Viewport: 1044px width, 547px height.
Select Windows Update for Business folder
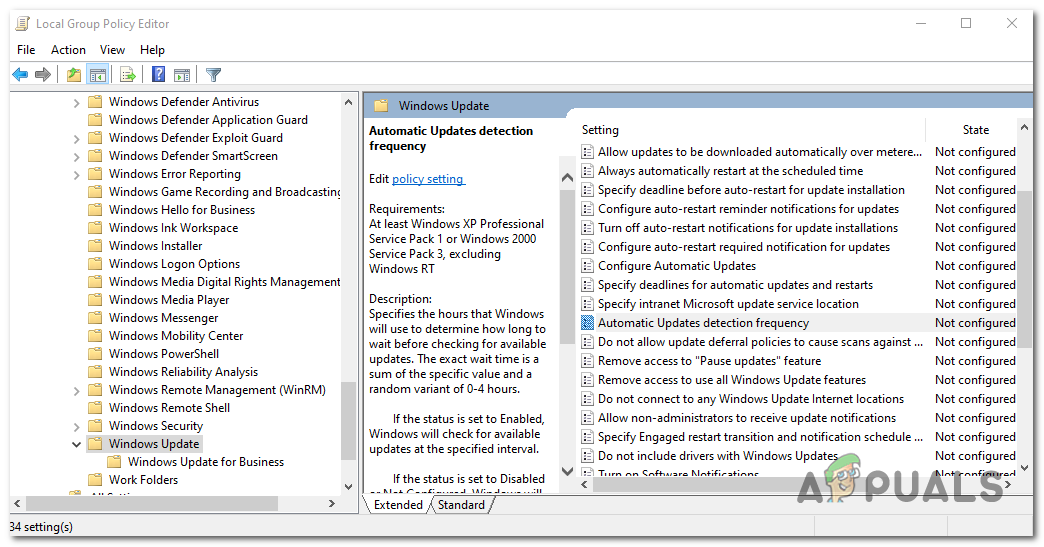pyautogui.click(x=205, y=462)
